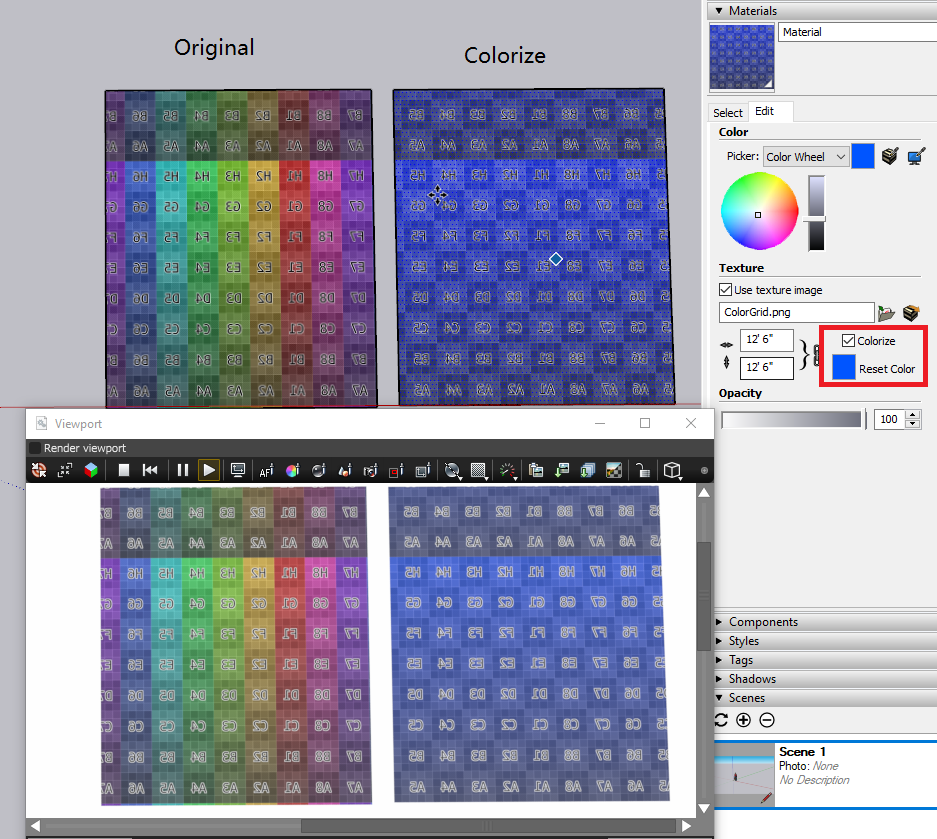The image size is (937, 839).
Task: Click match color of object in model icon
Action: coord(890,157)
